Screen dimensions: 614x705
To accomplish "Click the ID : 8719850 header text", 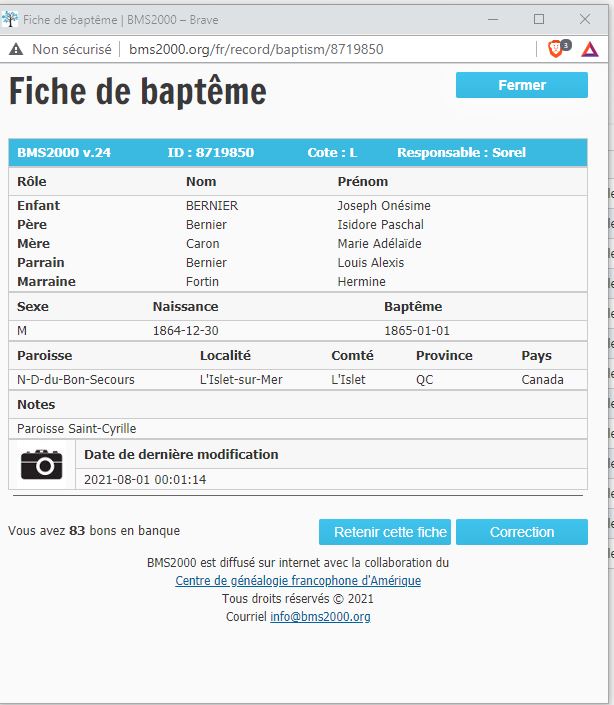I will 210,152.
